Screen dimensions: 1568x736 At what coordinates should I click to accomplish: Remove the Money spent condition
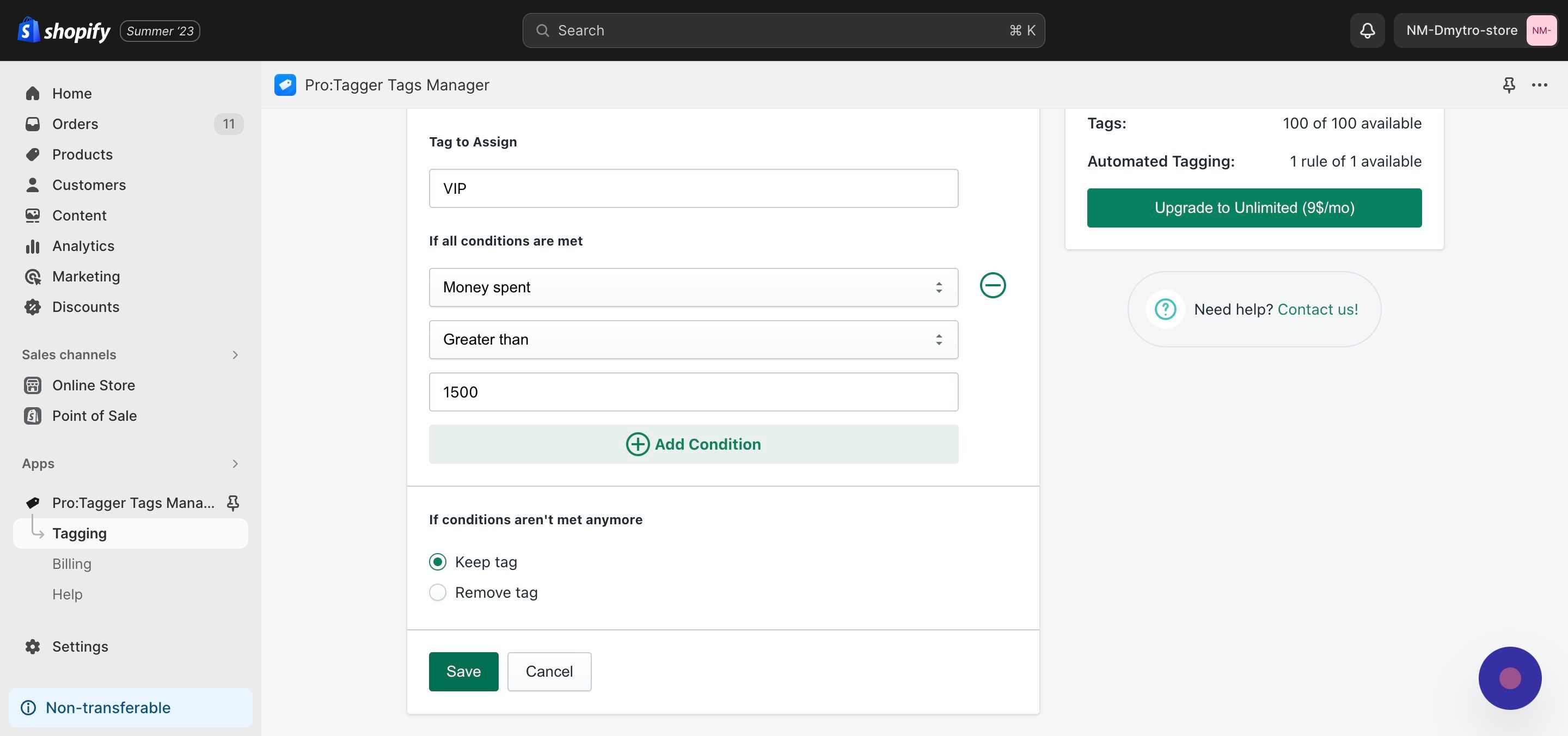992,285
